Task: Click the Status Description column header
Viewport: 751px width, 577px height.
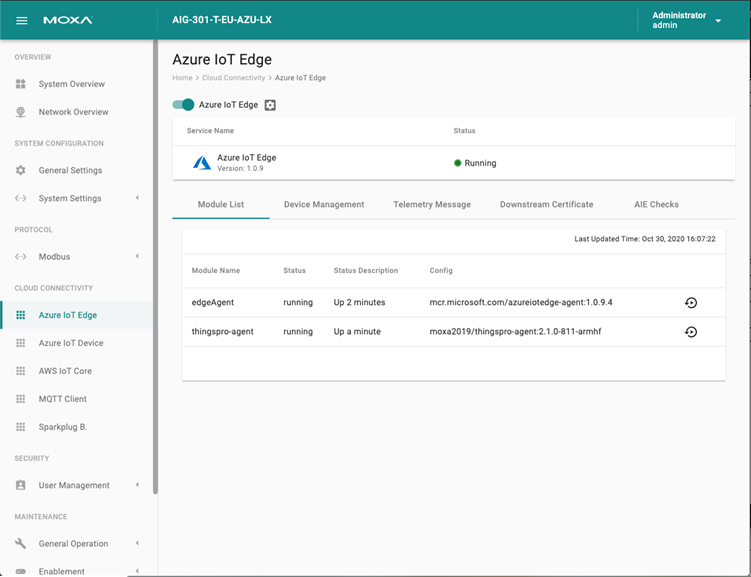Action: click(365, 271)
